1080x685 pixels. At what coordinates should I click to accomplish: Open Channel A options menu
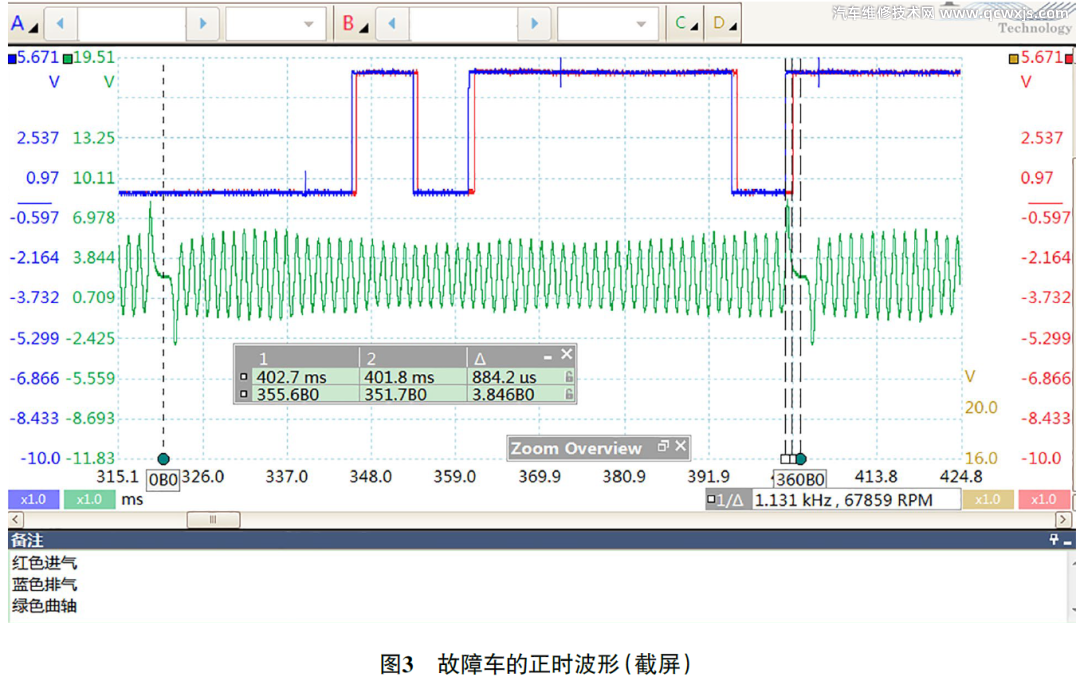pyautogui.click(x=18, y=22)
